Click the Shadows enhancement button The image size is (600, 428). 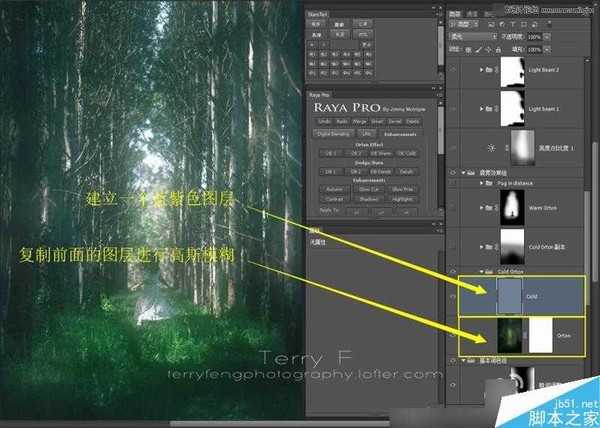[x=368, y=199]
